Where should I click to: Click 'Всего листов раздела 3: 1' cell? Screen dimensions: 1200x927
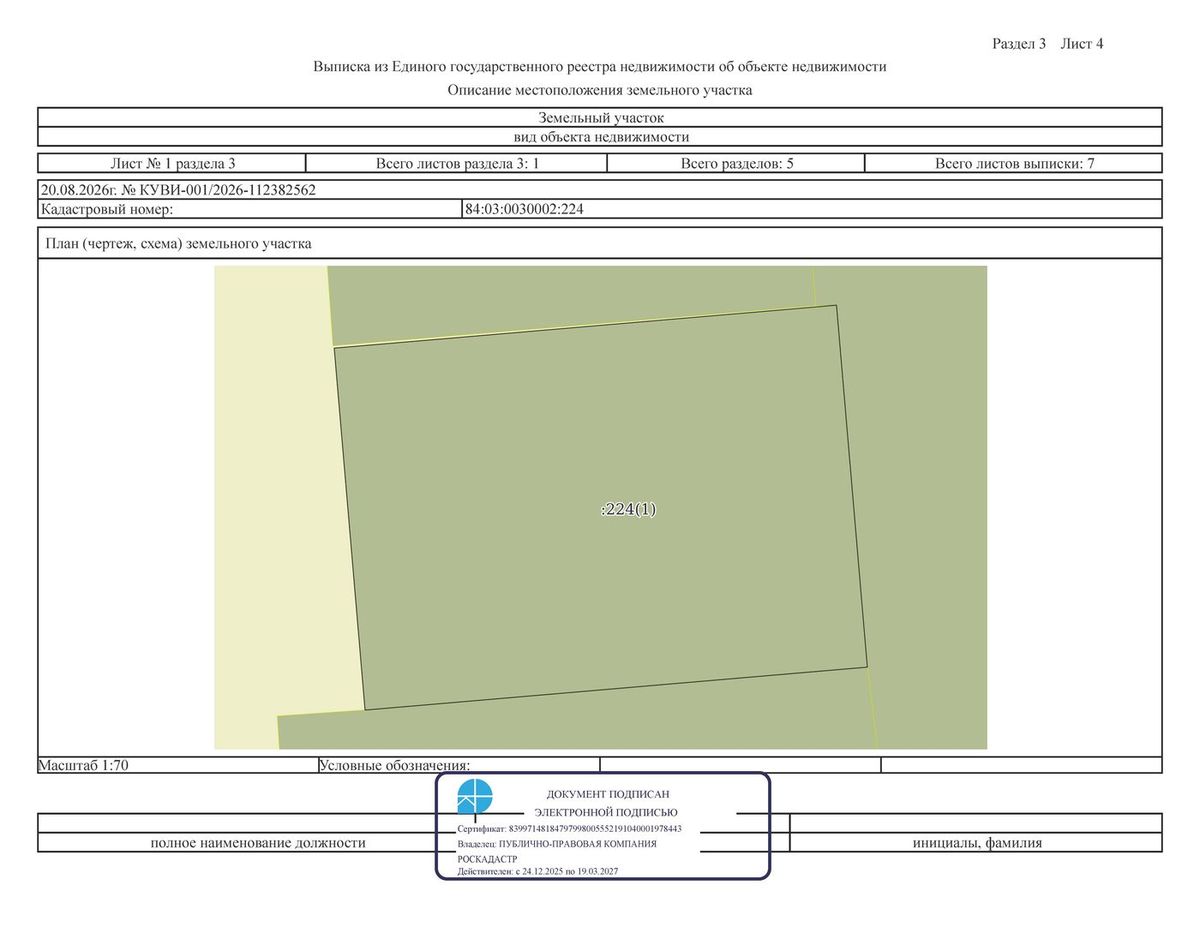[457, 163]
